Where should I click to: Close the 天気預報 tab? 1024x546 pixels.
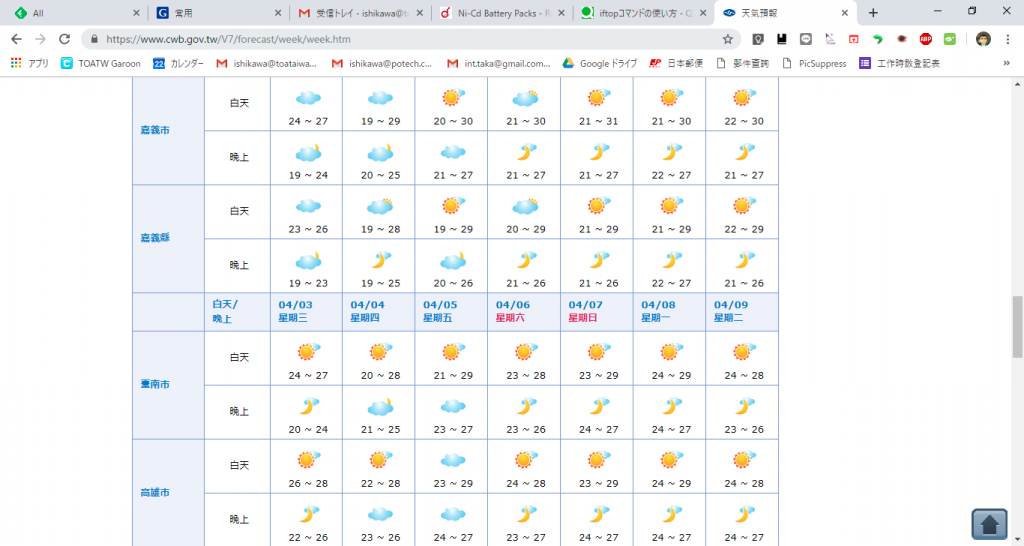pos(844,13)
